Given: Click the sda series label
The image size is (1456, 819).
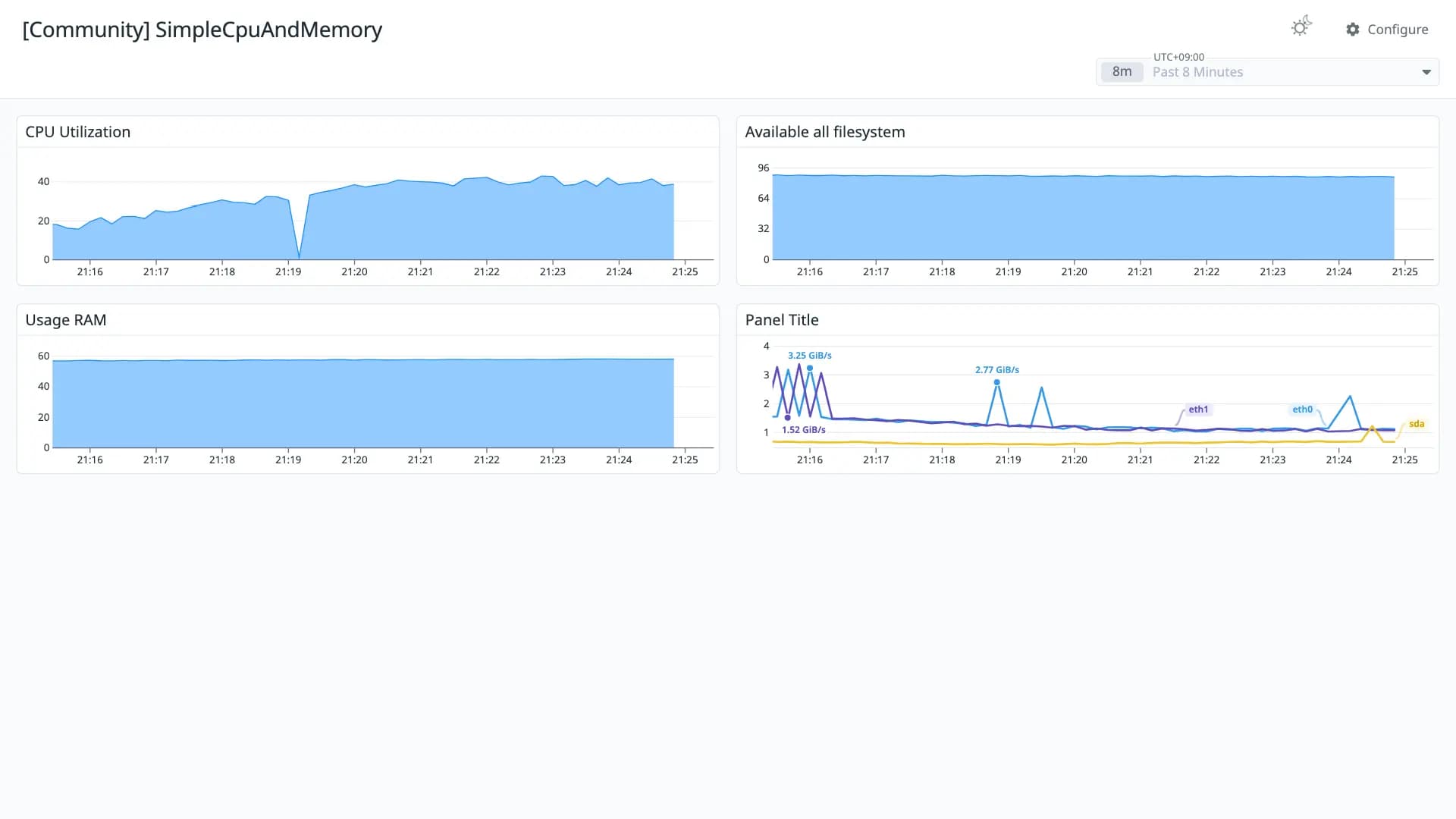Looking at the screenshot, I should (1417, 424).
